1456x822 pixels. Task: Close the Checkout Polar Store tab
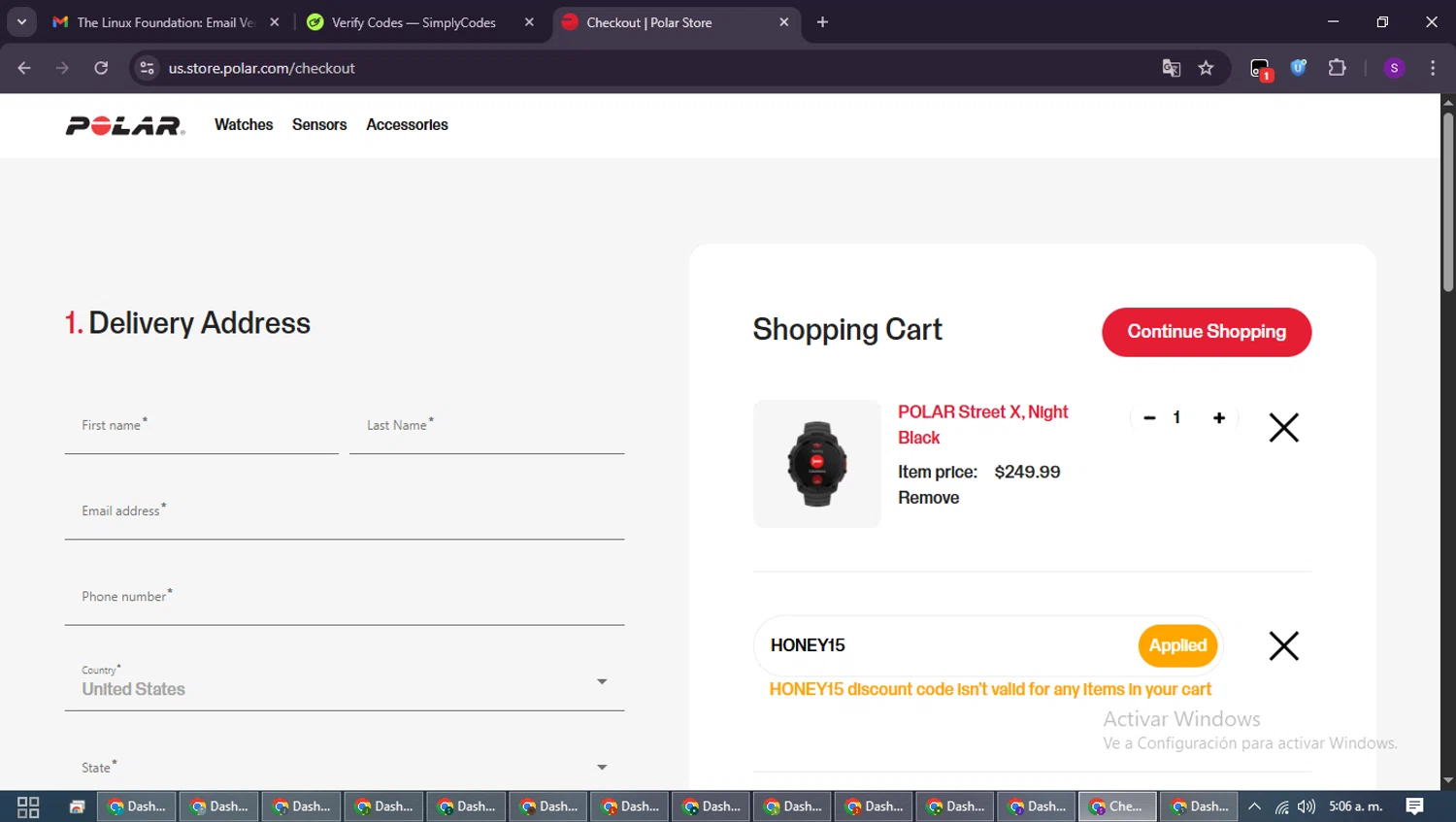[x=784, y=22]
